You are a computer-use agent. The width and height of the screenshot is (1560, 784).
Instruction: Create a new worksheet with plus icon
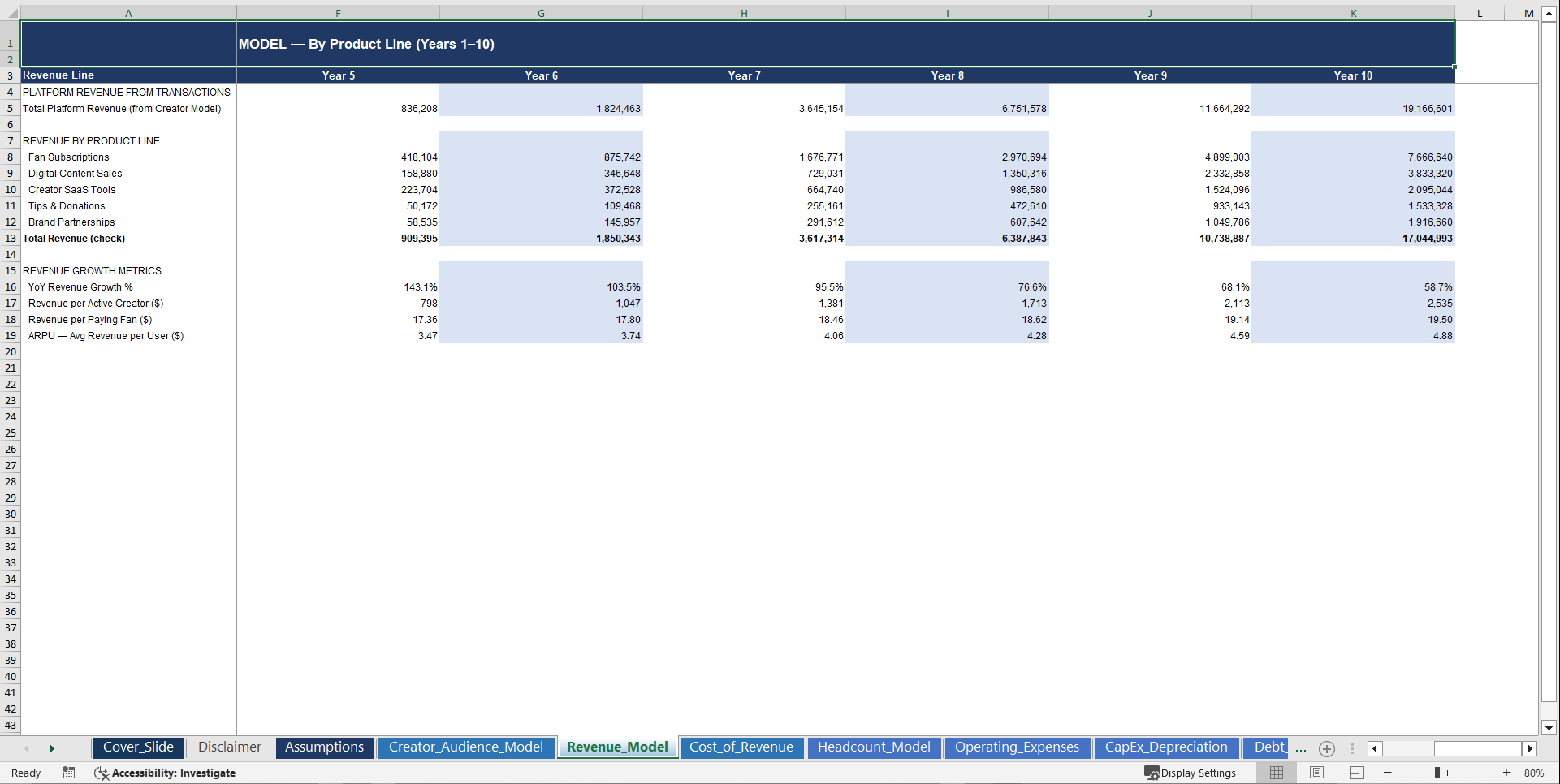click(x=1327, y=748)
